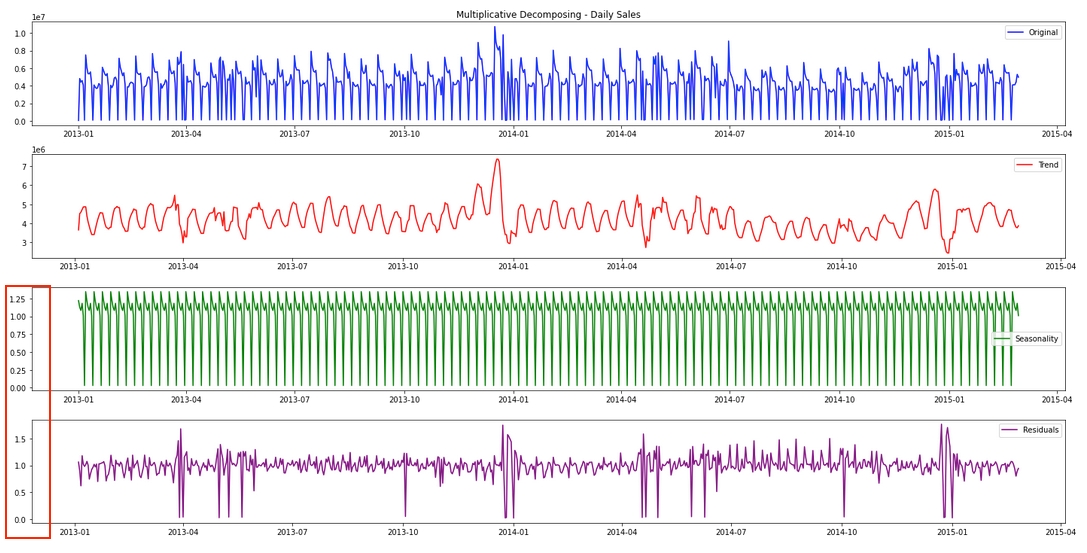This screenshot has height=553, width=1087.
Task: Click the tallest blue spike in the Original plot
Action: 494,28
